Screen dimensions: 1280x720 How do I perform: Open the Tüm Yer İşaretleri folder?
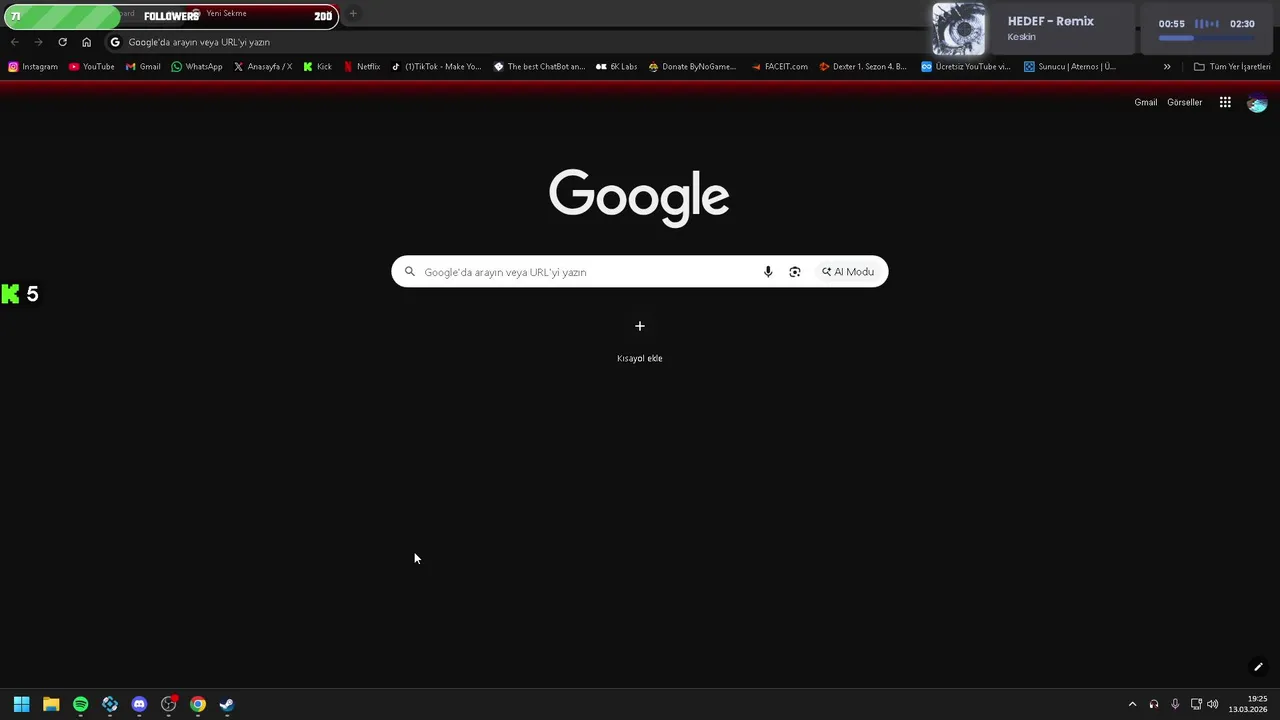coord(1232,67)
